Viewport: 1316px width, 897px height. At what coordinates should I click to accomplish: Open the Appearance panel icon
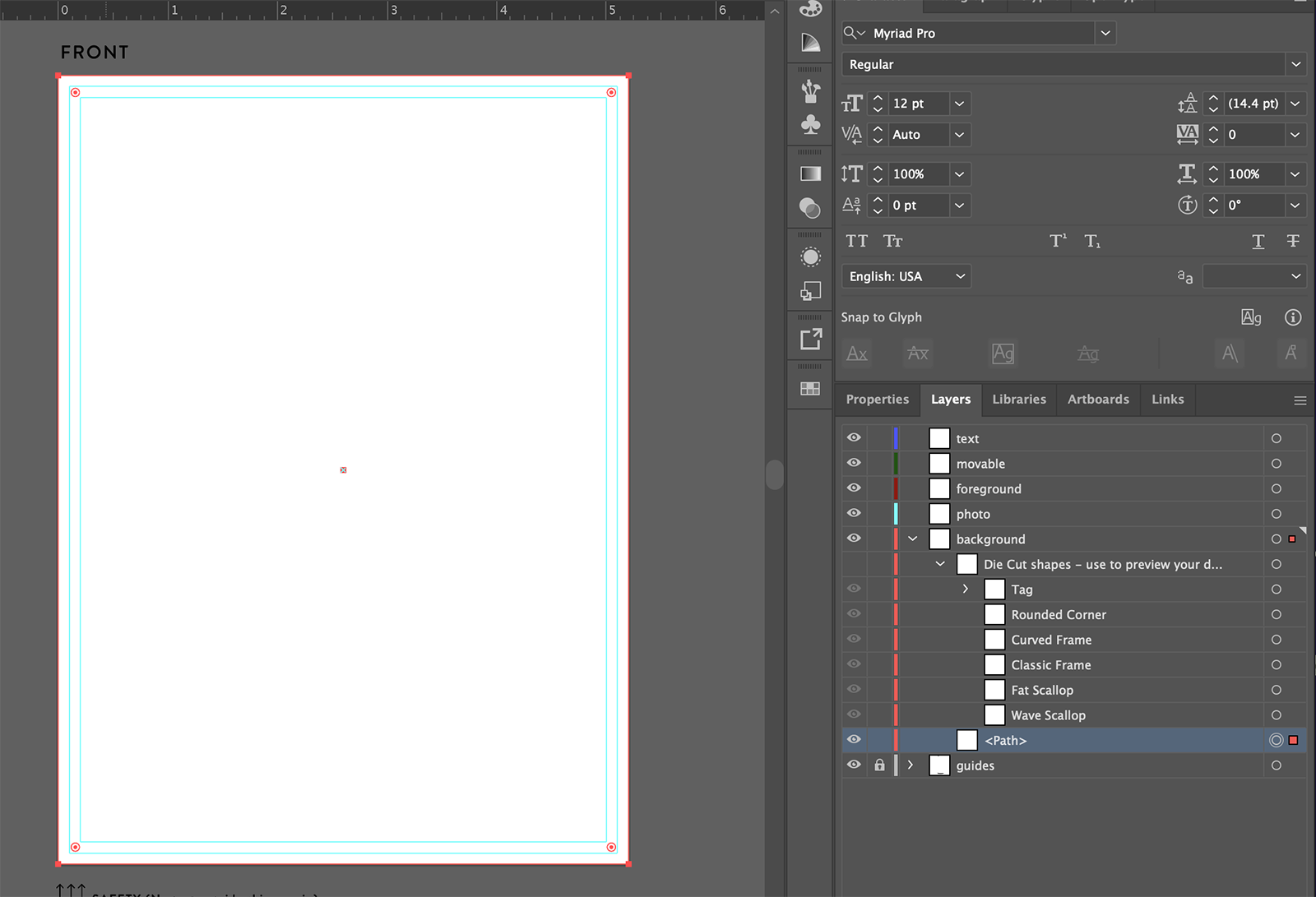coord(810,257)
